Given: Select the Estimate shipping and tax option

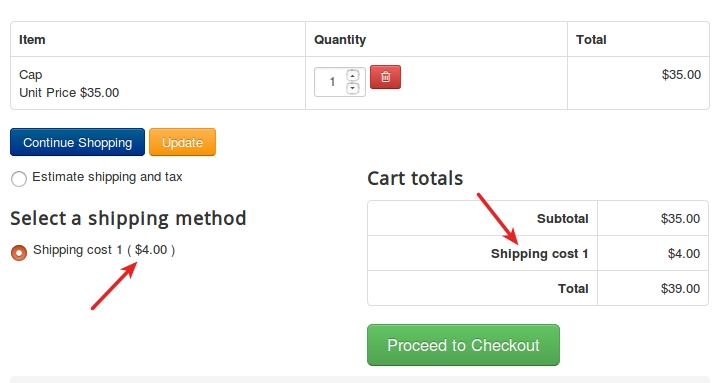Looking at the screenshot, I should pos(19,179).
